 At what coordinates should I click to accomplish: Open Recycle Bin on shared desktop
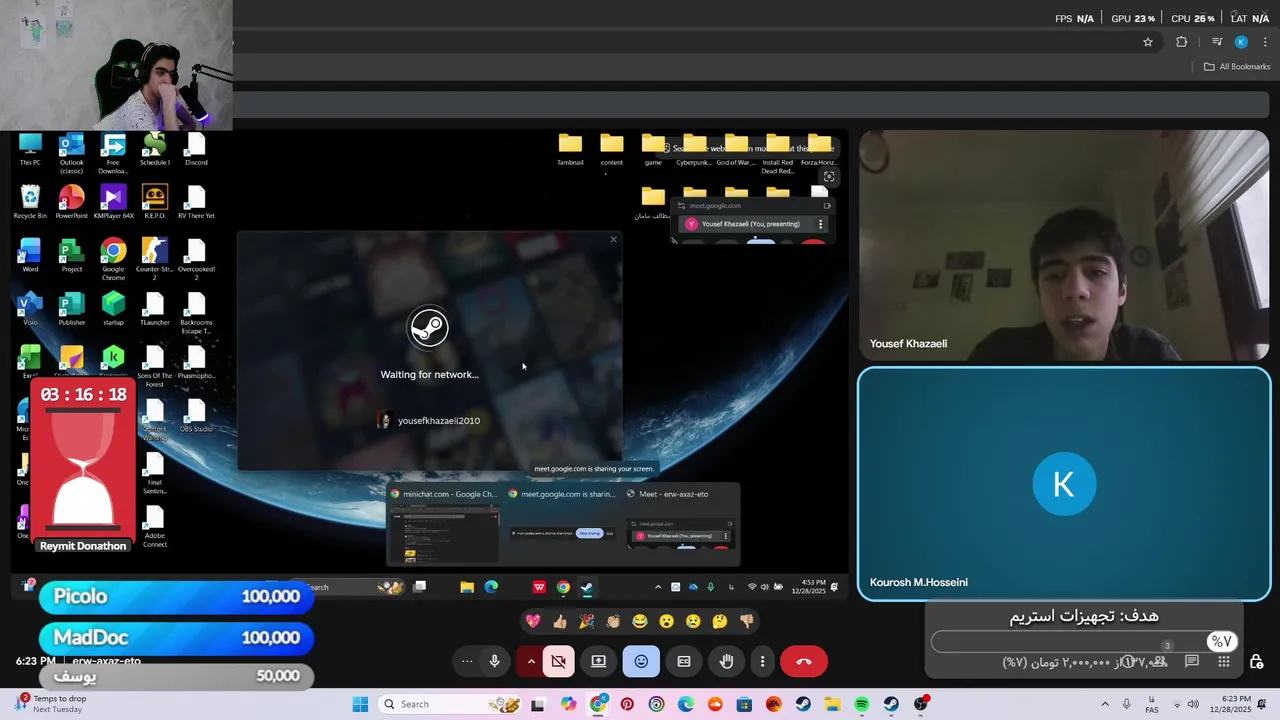30,202
